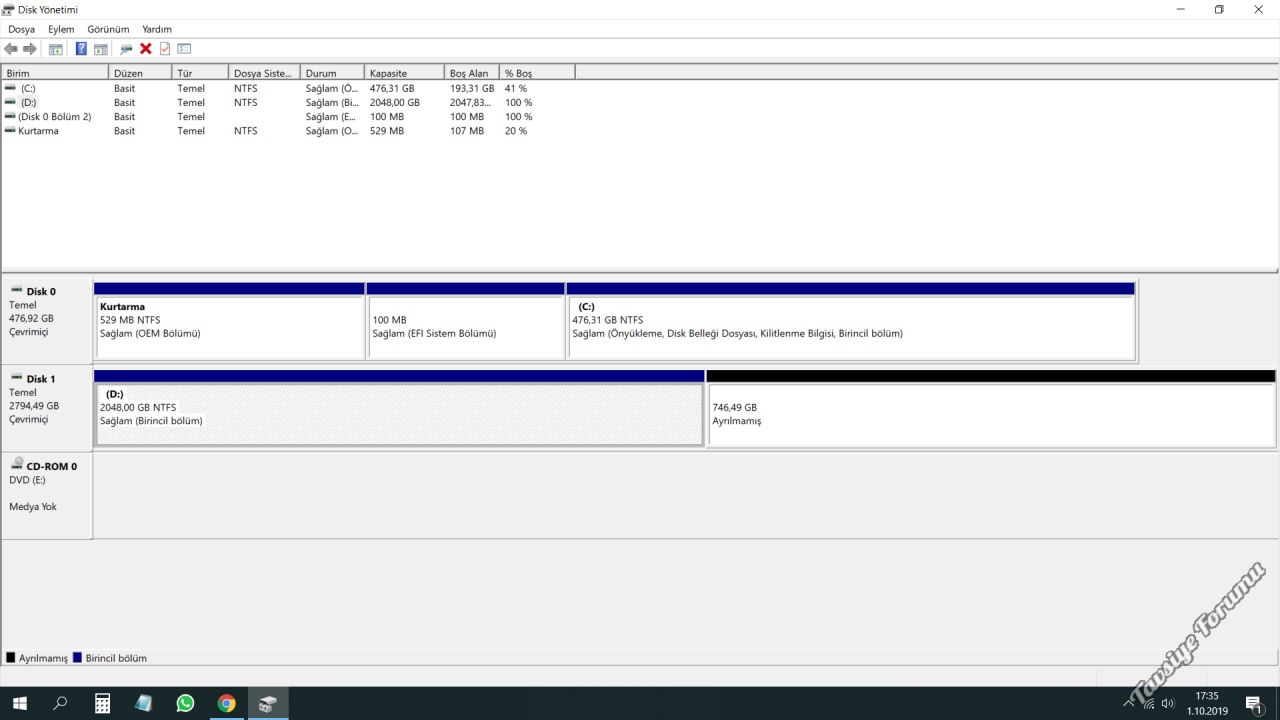Select the CD-ROM 0 label panel
Viewport: 1280px width, 720px height.
[47, 496]
